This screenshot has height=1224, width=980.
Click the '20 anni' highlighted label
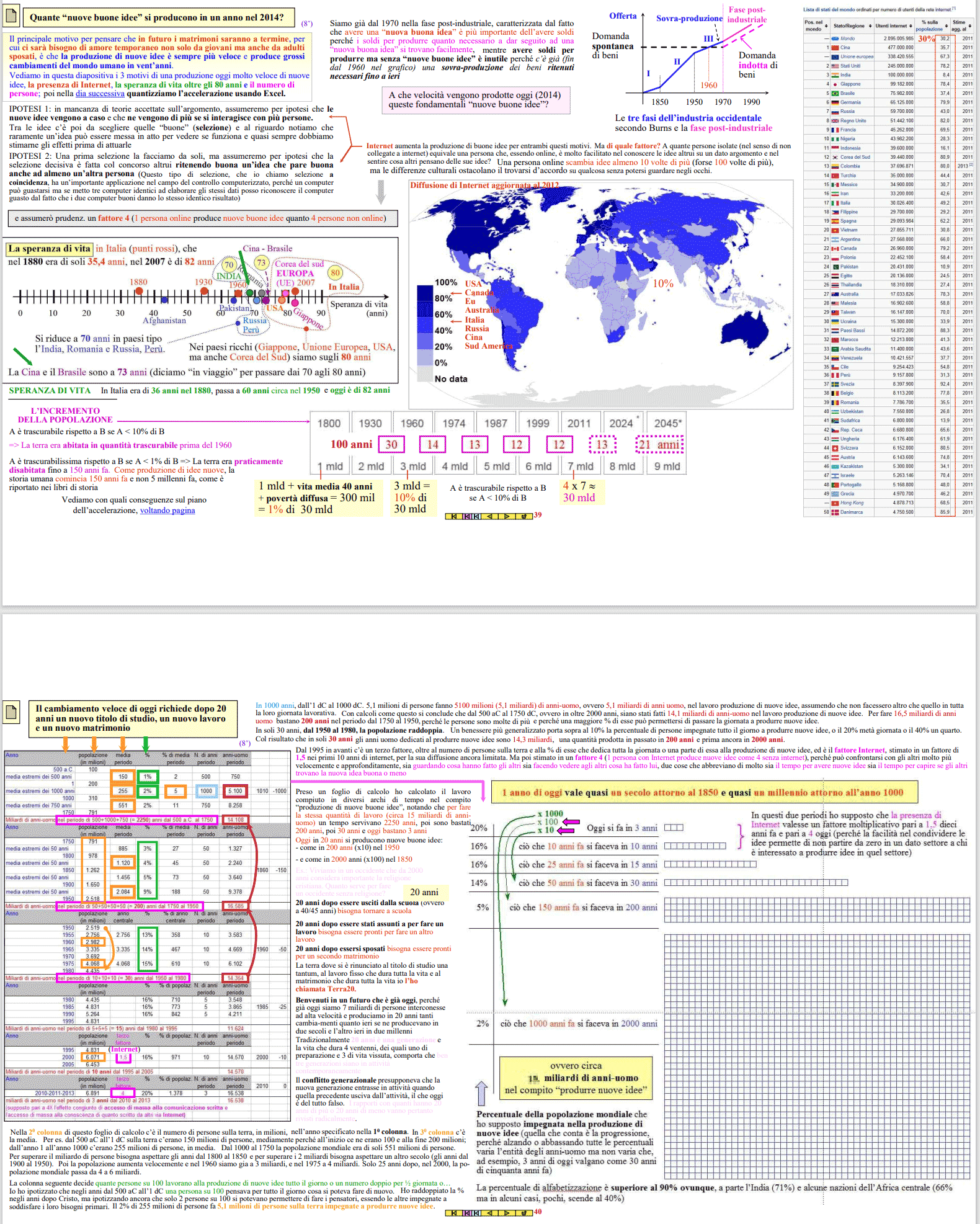coord(424,891)
